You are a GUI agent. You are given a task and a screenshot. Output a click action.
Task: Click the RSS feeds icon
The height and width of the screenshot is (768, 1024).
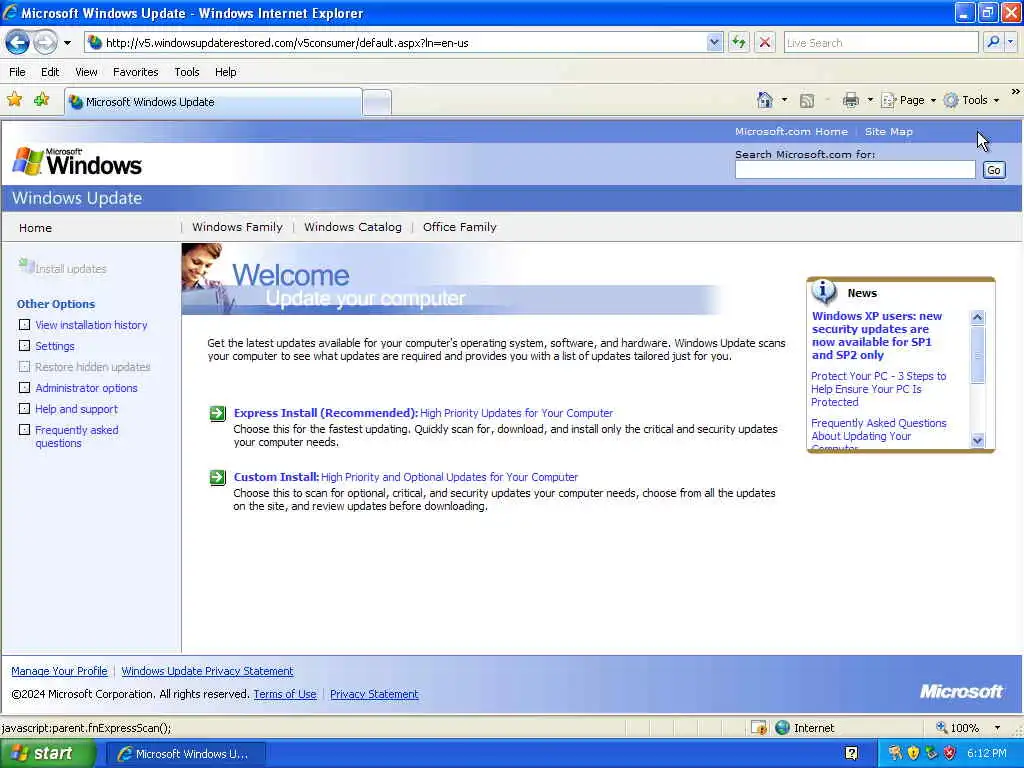tap(807, 100)
